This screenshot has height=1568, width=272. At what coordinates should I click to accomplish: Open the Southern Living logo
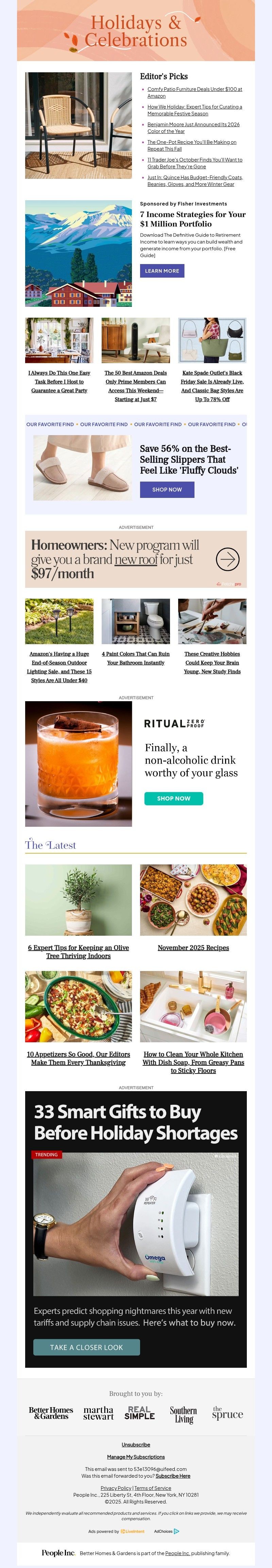pos(183,1415)
